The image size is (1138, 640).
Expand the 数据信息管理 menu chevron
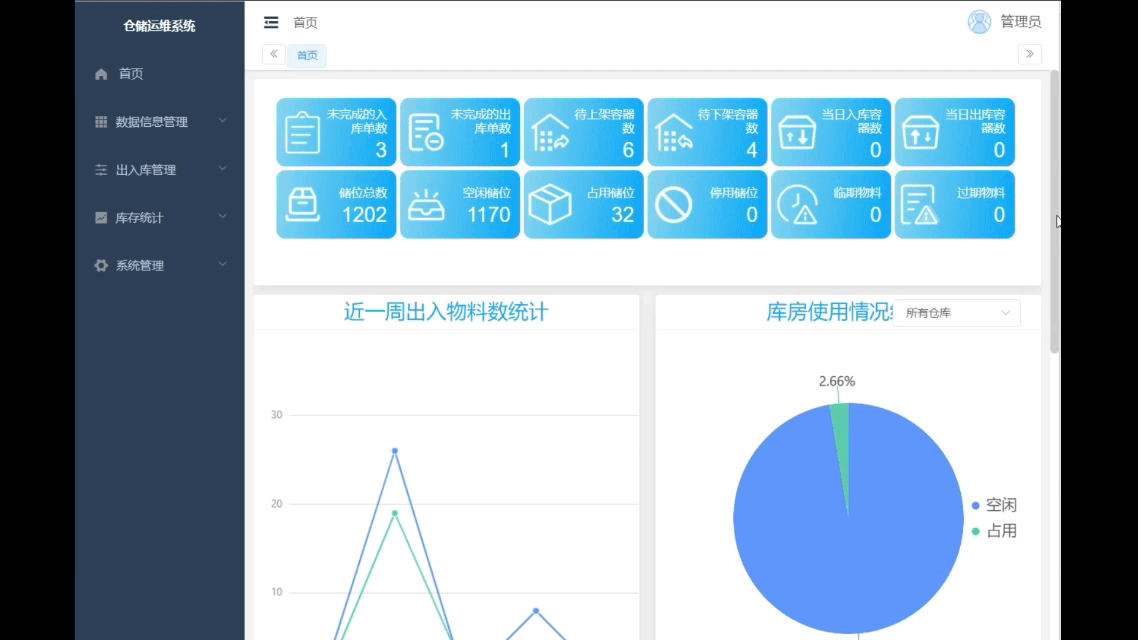click(x=223, y=120)
